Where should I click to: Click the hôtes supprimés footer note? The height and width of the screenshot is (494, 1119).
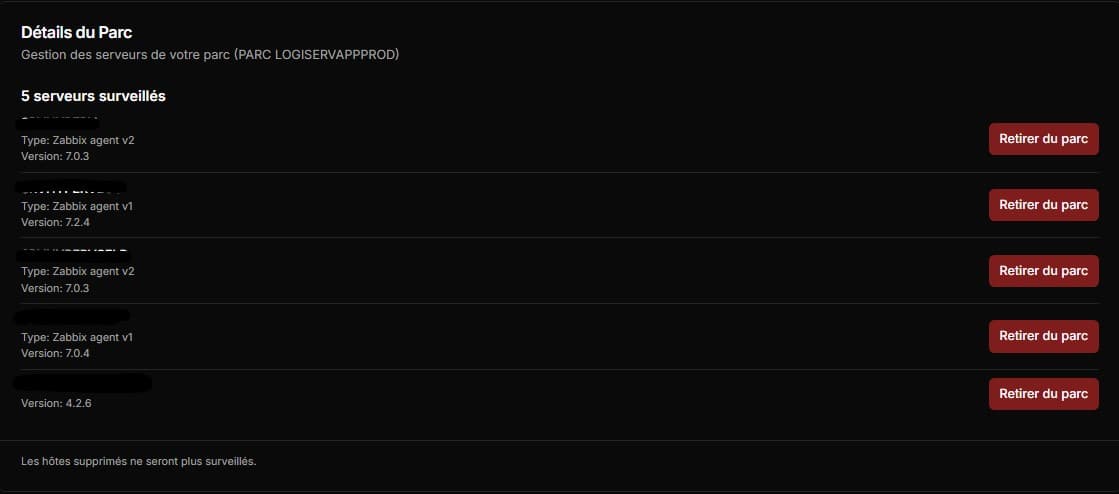tap(138, 461)
